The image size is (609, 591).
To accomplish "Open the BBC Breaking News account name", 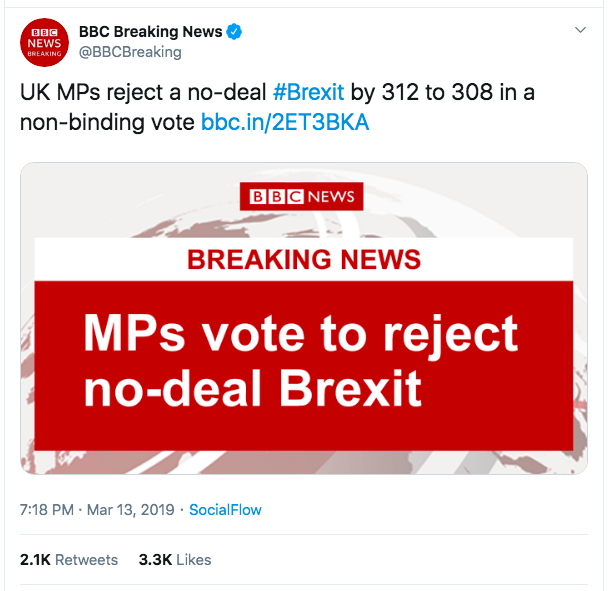I will coord(151,32).
